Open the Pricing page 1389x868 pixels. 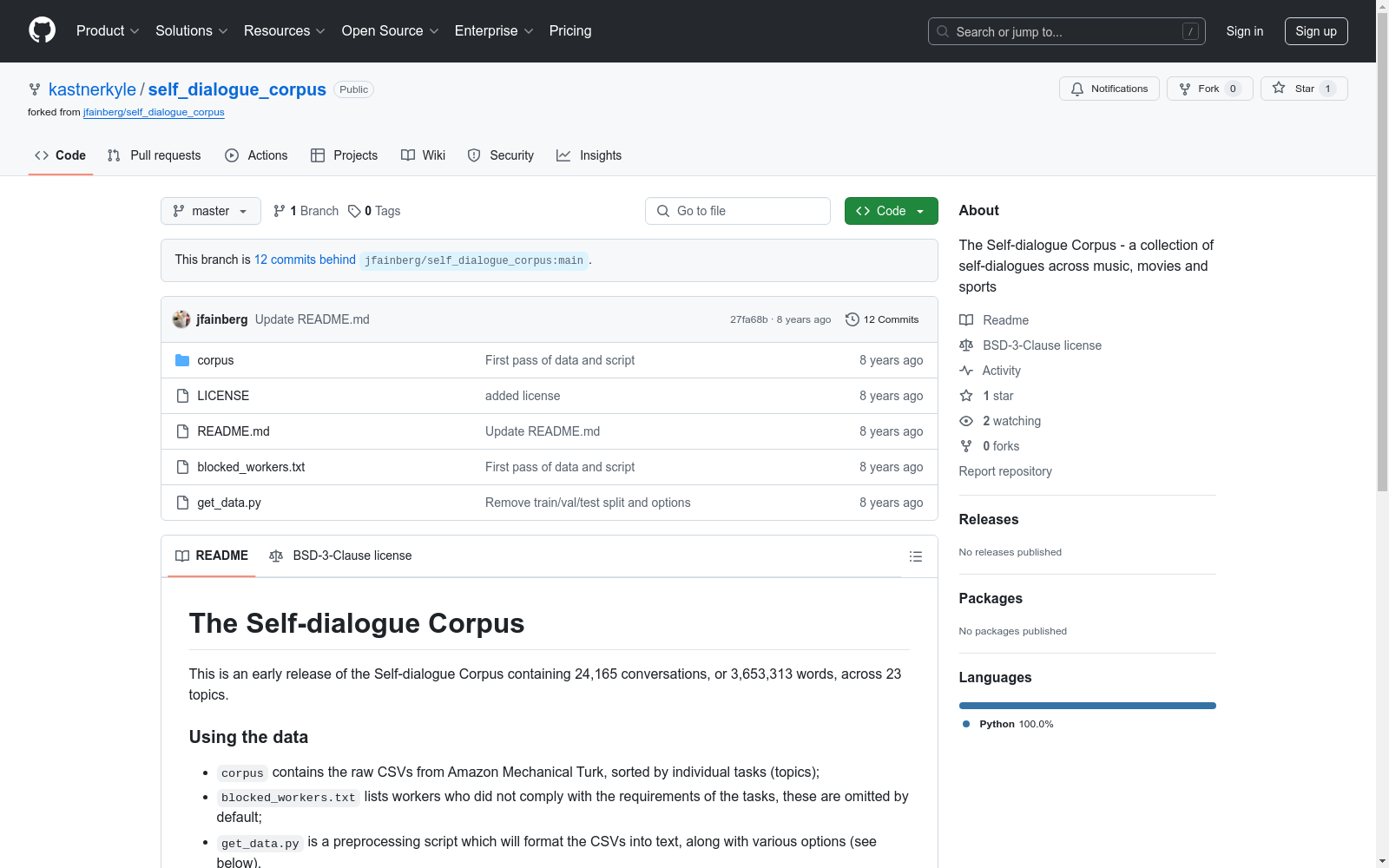(570, 31)
